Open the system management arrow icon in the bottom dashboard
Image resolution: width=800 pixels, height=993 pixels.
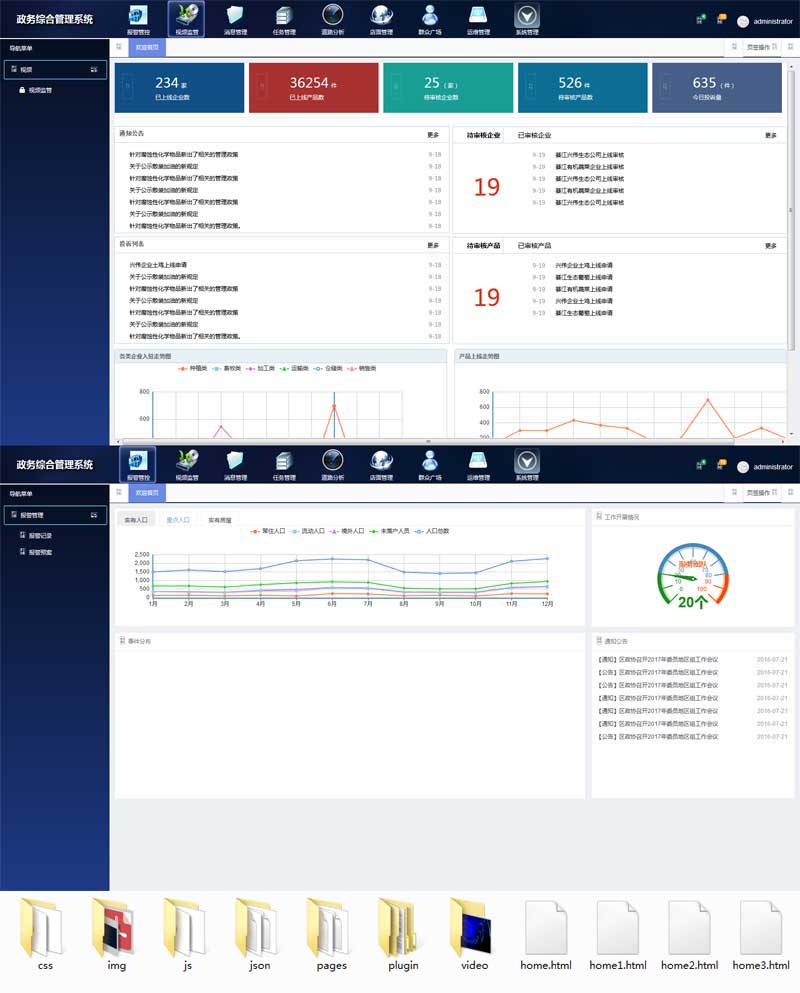pos(527,464)
